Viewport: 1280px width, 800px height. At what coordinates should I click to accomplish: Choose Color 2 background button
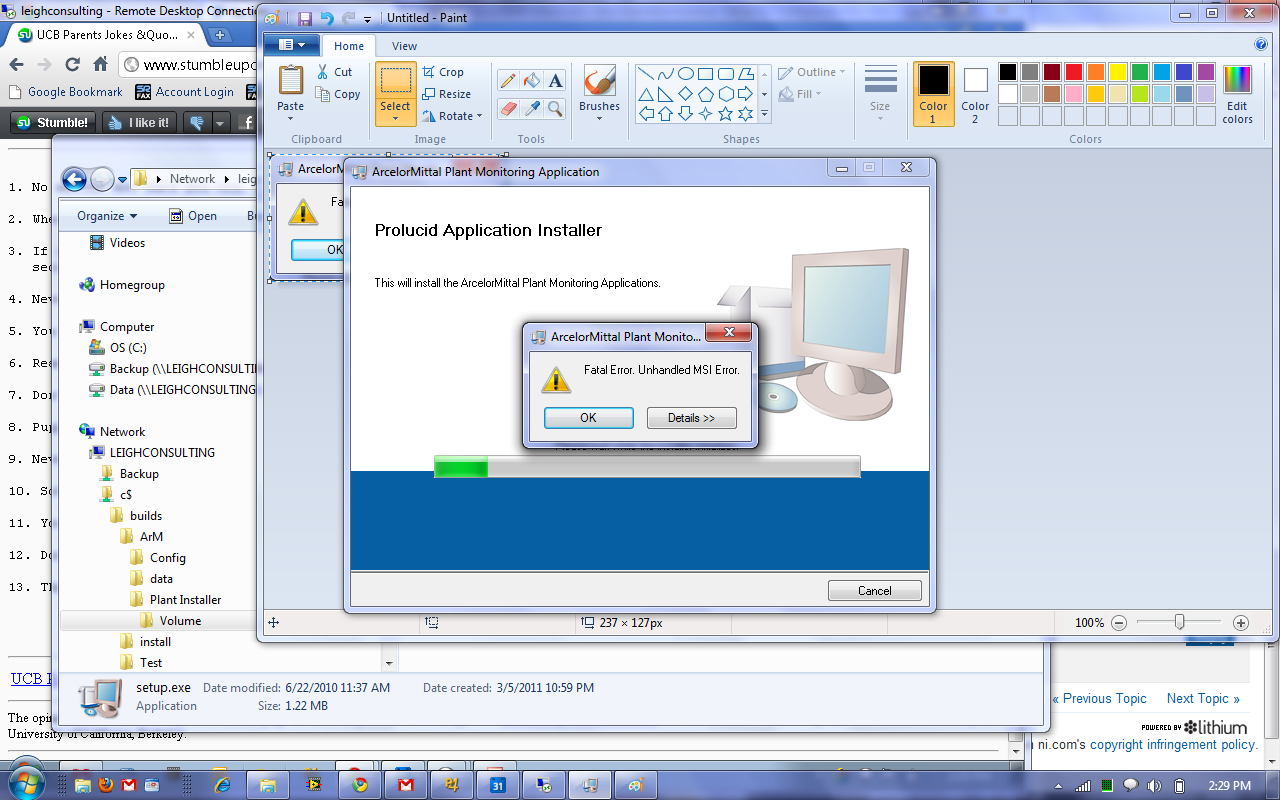[975, 94]
